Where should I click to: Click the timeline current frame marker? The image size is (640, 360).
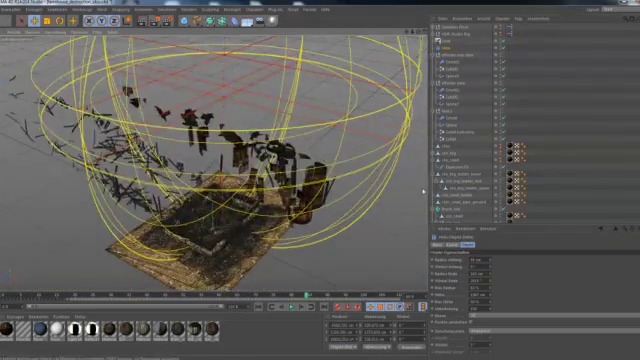[x=307, y=295]
